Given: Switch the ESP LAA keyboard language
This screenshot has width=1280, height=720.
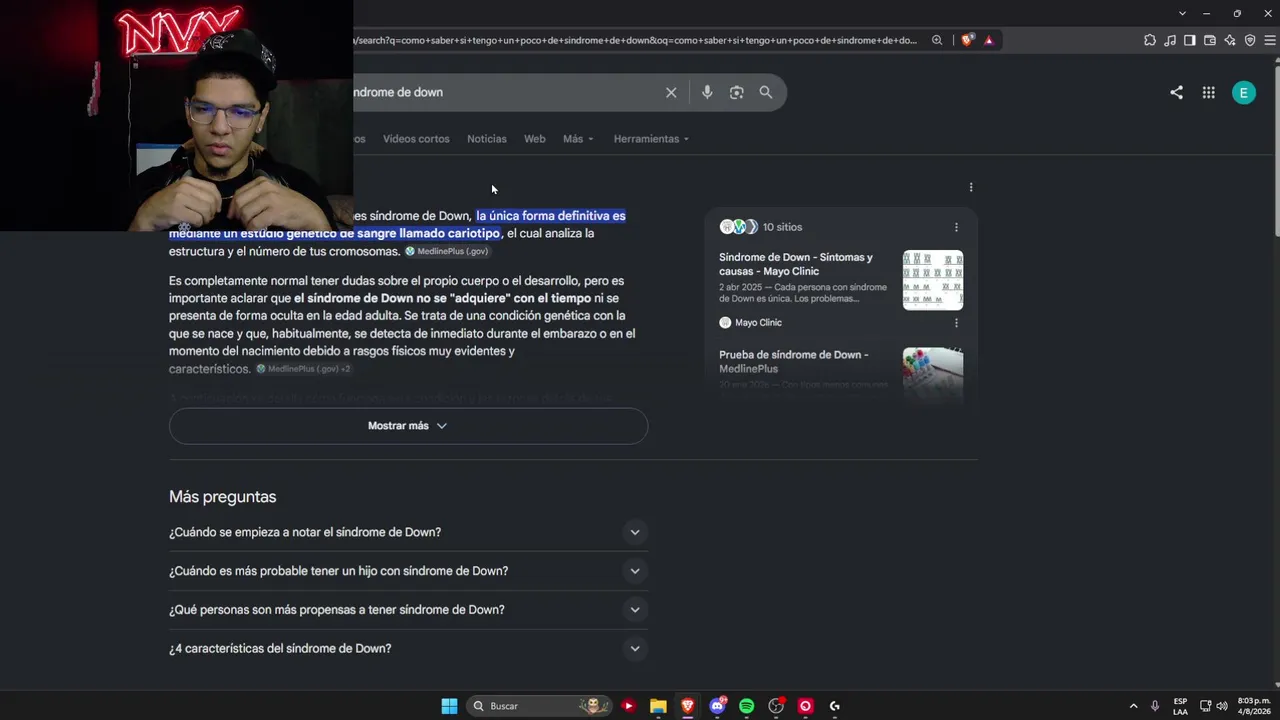Looking at the screenshot, I should coord(1180,706).
